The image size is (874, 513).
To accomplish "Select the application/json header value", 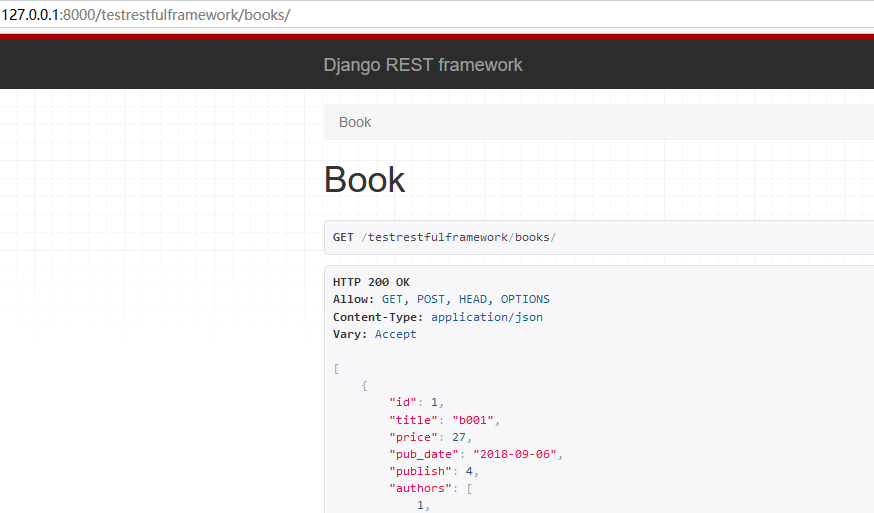I will [487, 317].
